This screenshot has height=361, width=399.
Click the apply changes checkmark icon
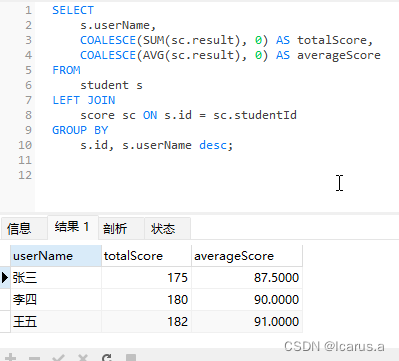pyautogui.click(x=59, y=358)
